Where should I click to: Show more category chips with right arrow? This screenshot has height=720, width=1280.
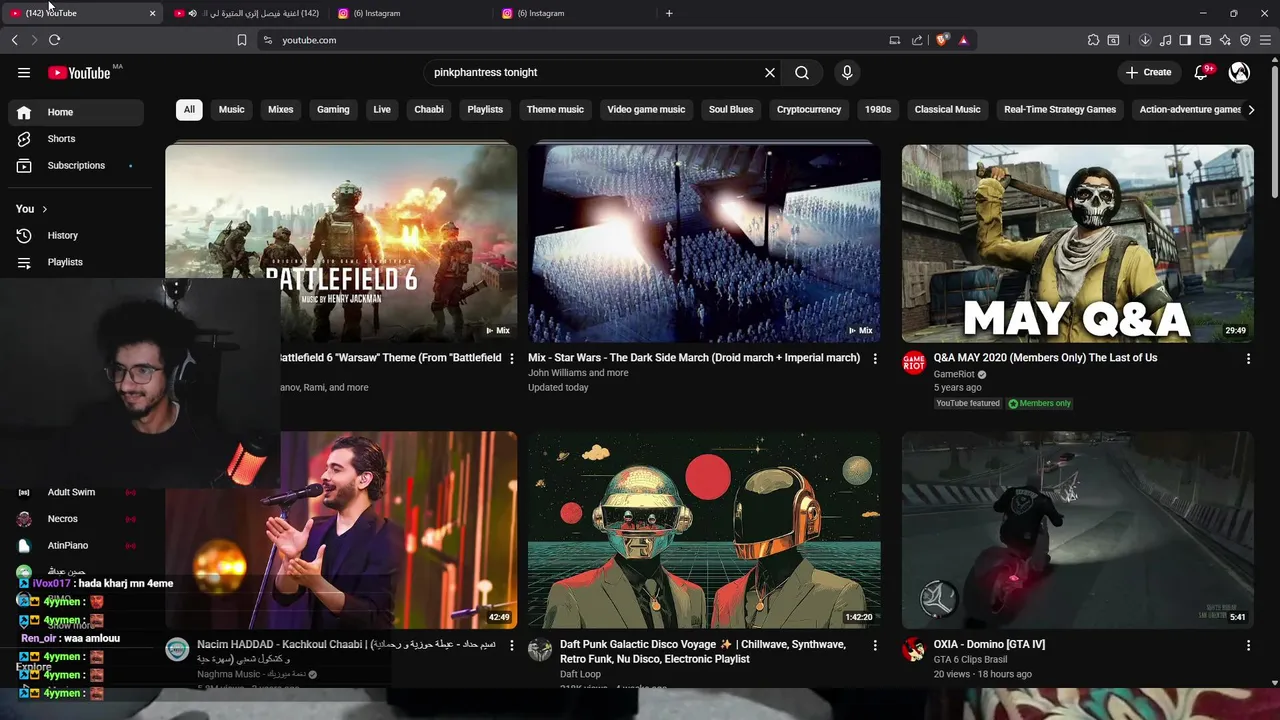click(1250, 109)
